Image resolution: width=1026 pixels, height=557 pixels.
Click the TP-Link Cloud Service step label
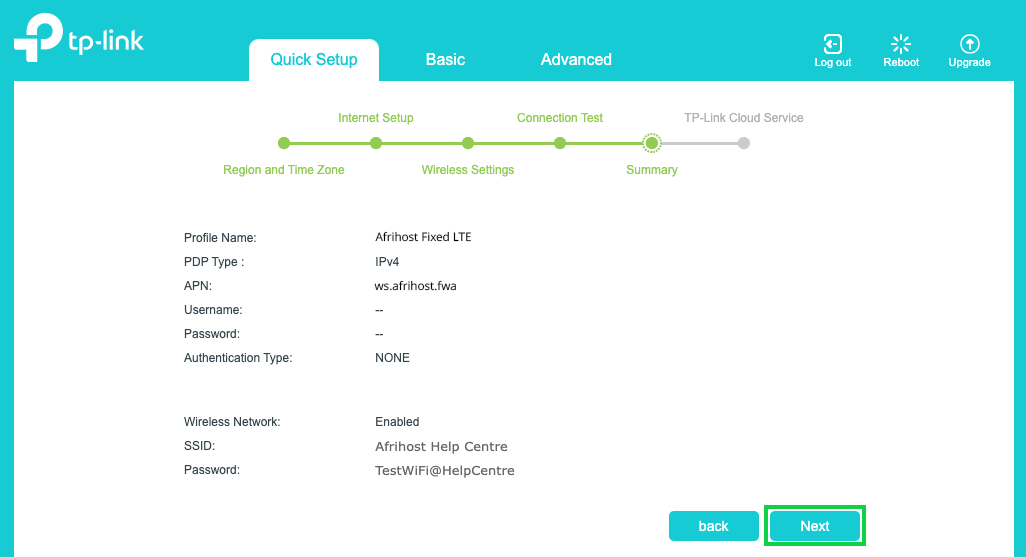point(743,118)
